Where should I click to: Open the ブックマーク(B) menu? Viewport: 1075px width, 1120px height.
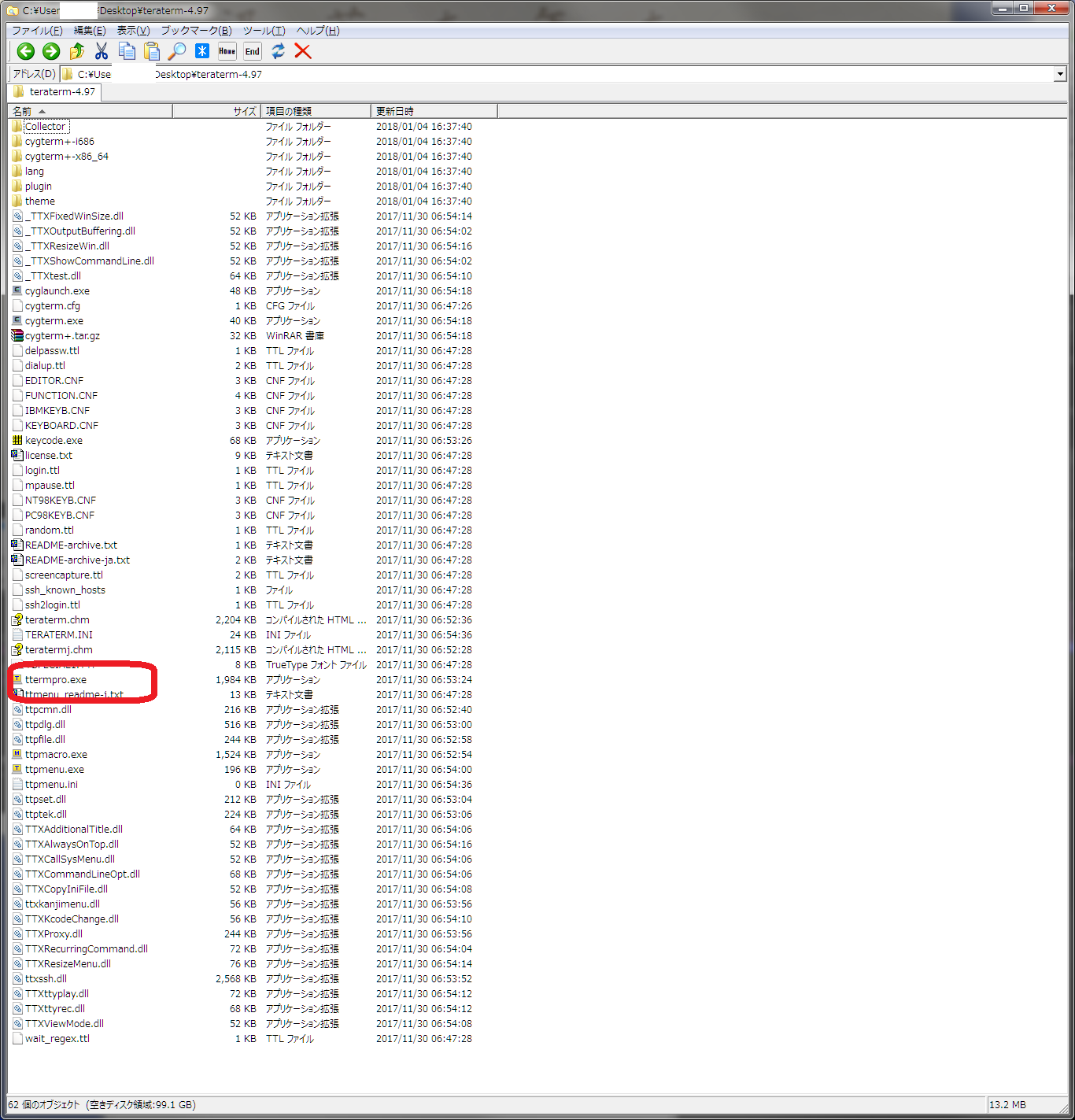(196, 31)
